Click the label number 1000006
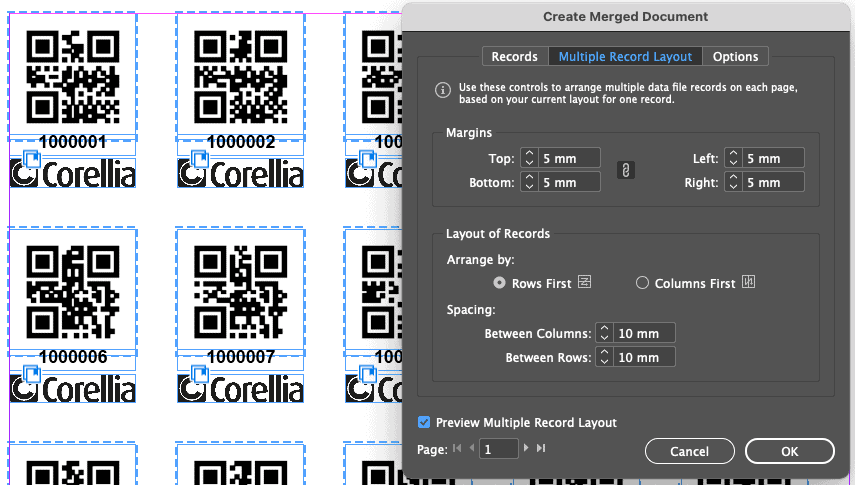Viewport: 855px width, 485px height. (73, 357)
